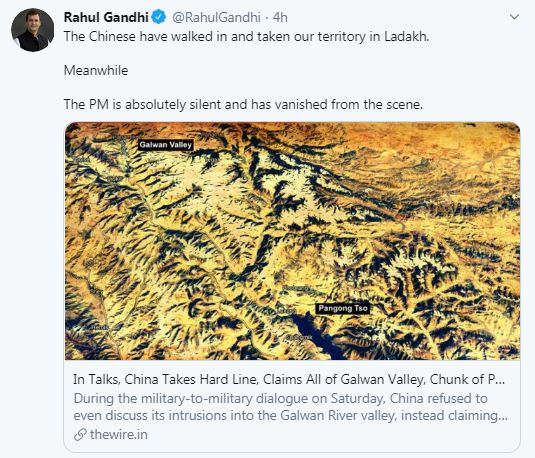Viewport: 535px width, 458px height.
Task: Open the tweet permalink via 4h timestamp
Action: tap(280, 17)
